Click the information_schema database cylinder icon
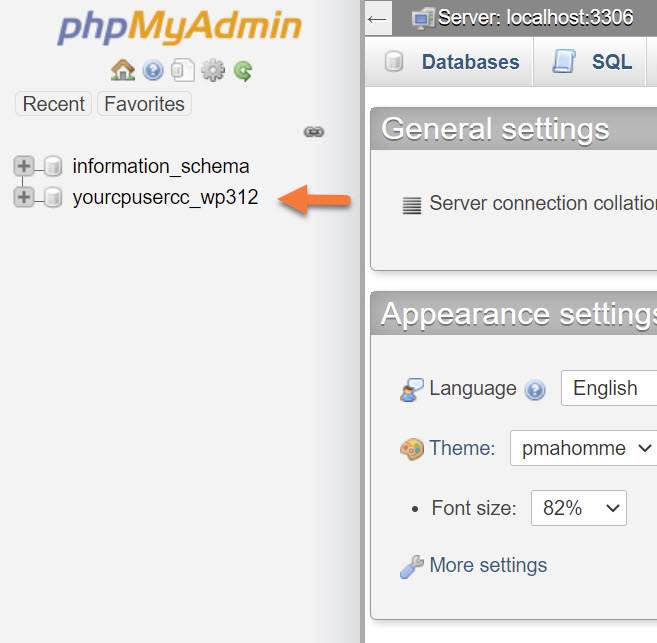Viewport: 657px width, 643px height. coord(53,167)
